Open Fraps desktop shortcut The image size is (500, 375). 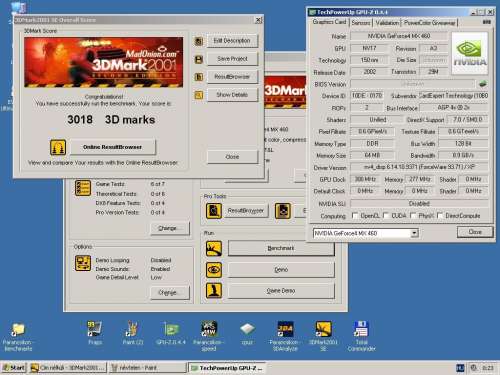pos(95,333)
